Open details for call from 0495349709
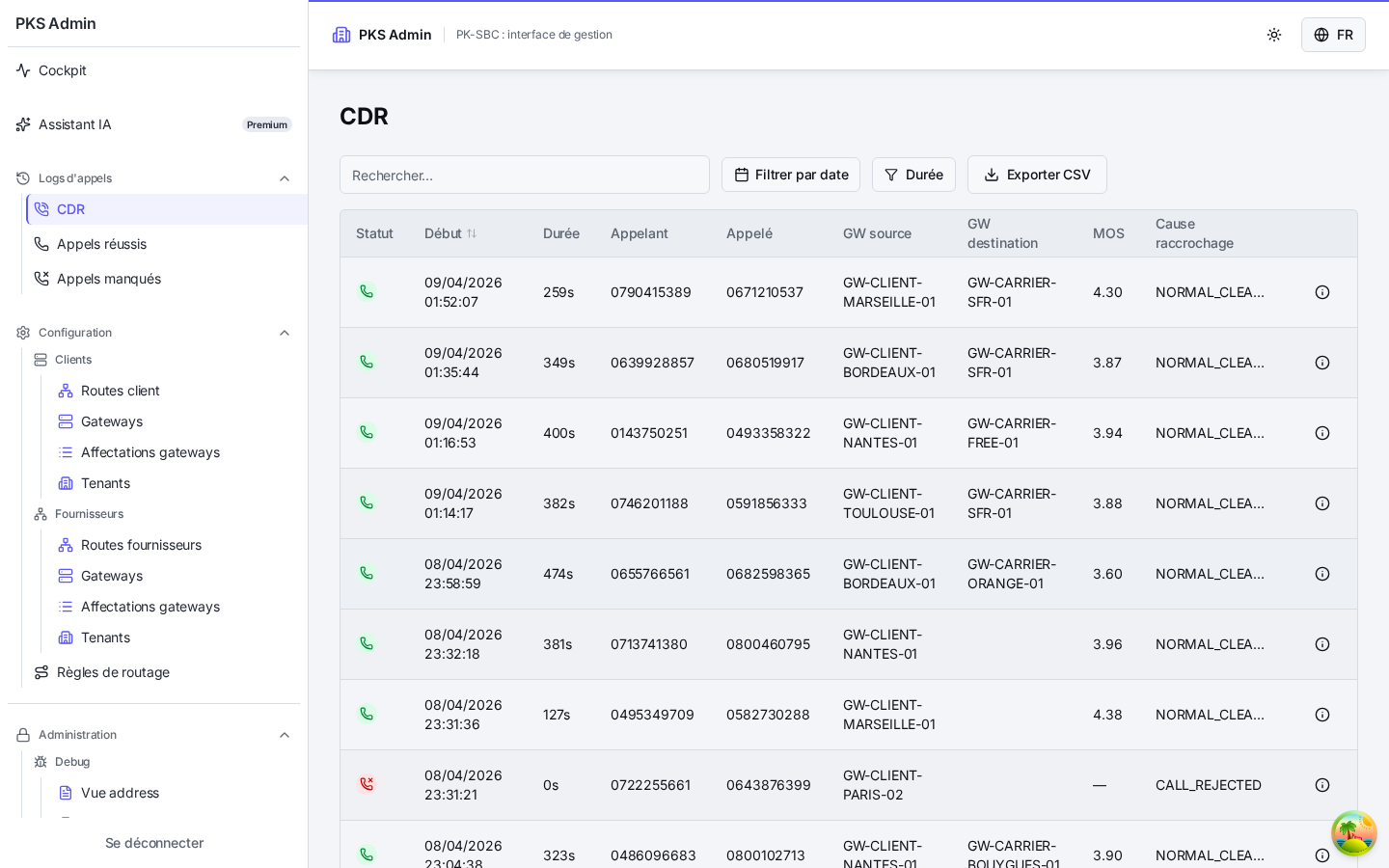This screenshot has width=1389, height=868. click(1322, 715)
